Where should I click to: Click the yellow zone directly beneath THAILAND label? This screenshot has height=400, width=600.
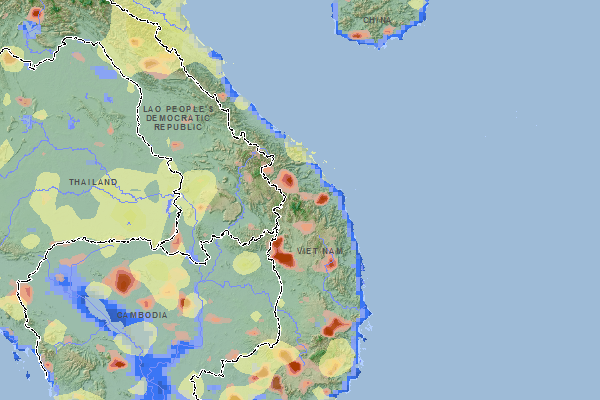pos(90,205)
